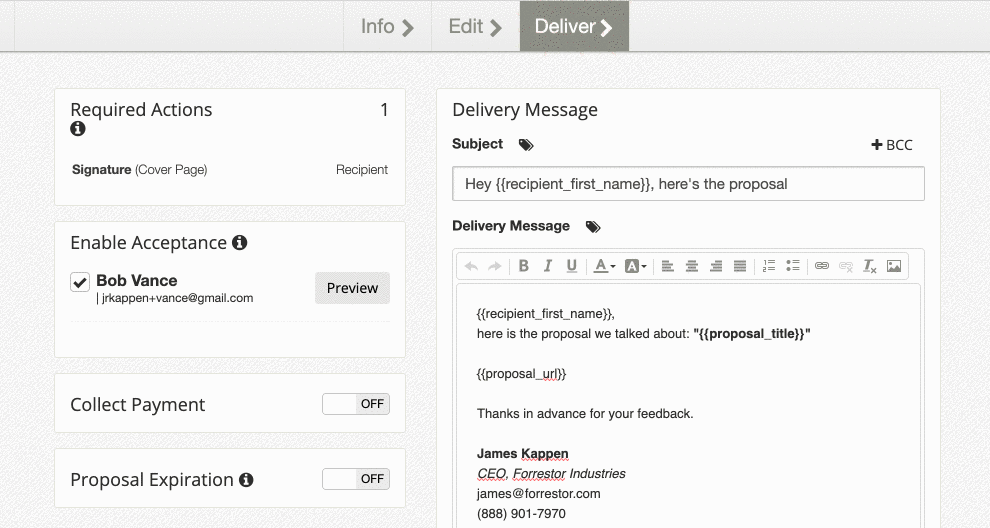Click the Required Actions info icon
This screenshot has height=528, width=990.
pyautogui.click(x=78, y=129)
